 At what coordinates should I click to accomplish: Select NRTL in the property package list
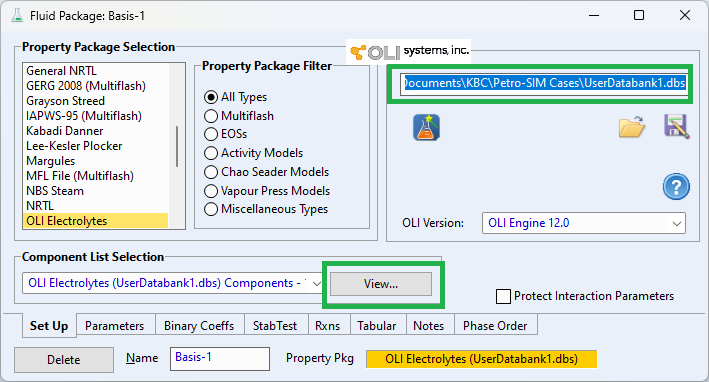pyautogui.click(x=40, y=206)
